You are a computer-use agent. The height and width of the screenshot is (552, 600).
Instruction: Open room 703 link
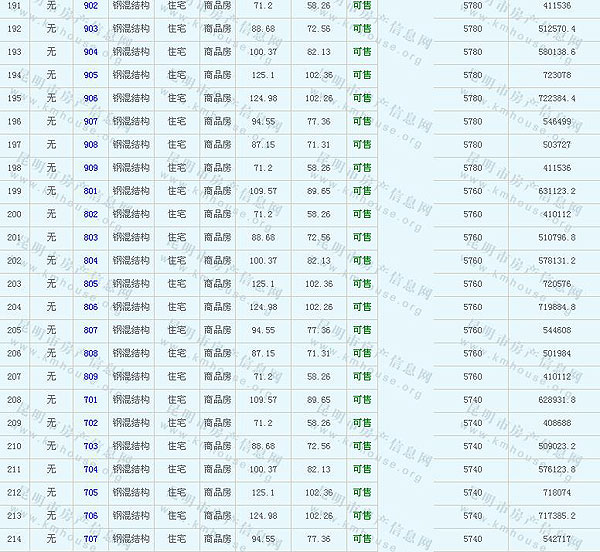tap(91, 446)
